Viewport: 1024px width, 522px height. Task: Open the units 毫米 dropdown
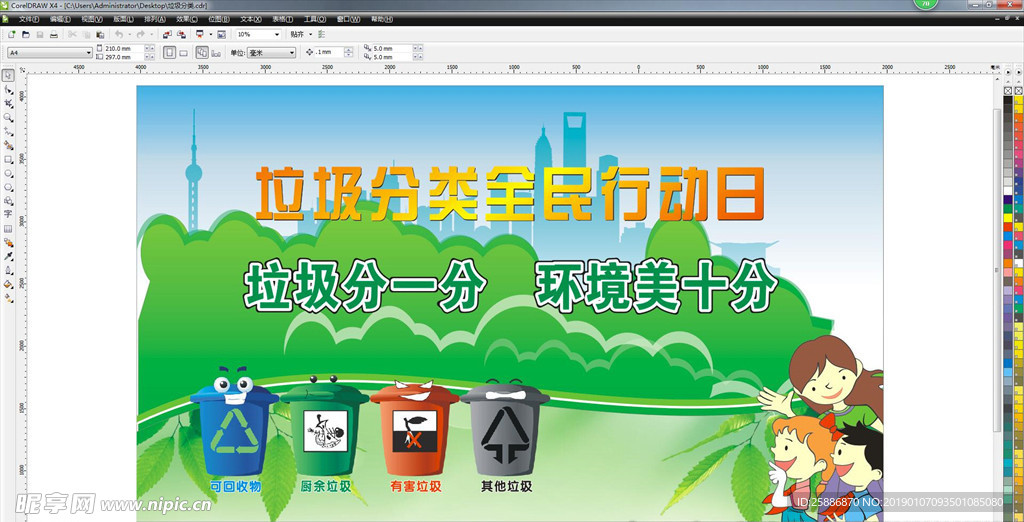click(x=291, y=52)
